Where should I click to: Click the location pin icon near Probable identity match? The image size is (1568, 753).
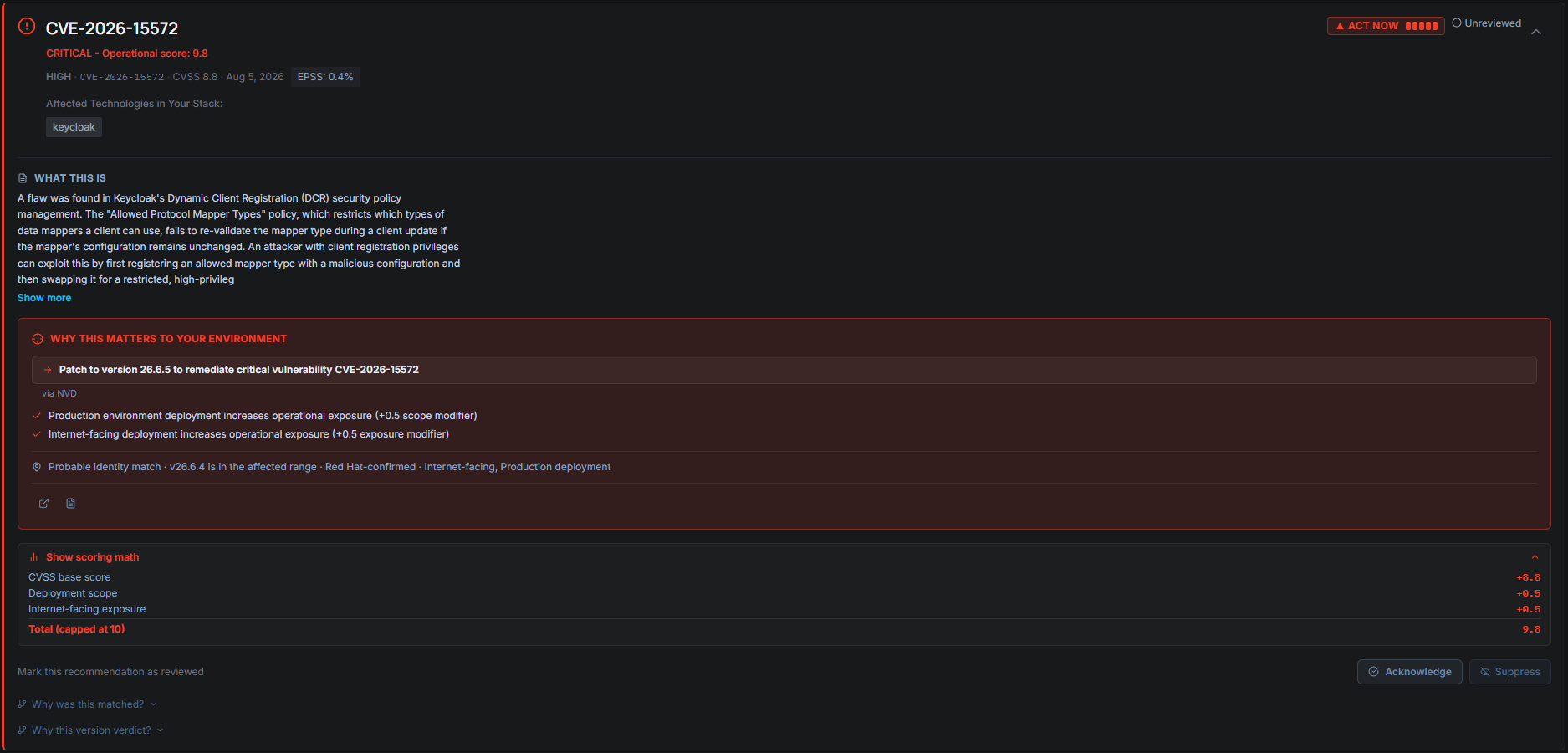coord(37,467)
